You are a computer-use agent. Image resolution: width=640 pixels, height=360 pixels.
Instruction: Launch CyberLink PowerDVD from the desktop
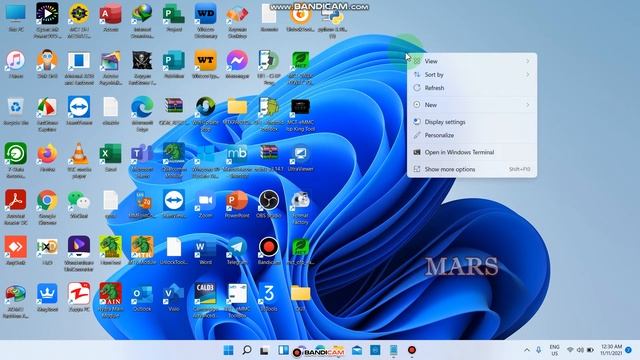click(x=47, y=20)
